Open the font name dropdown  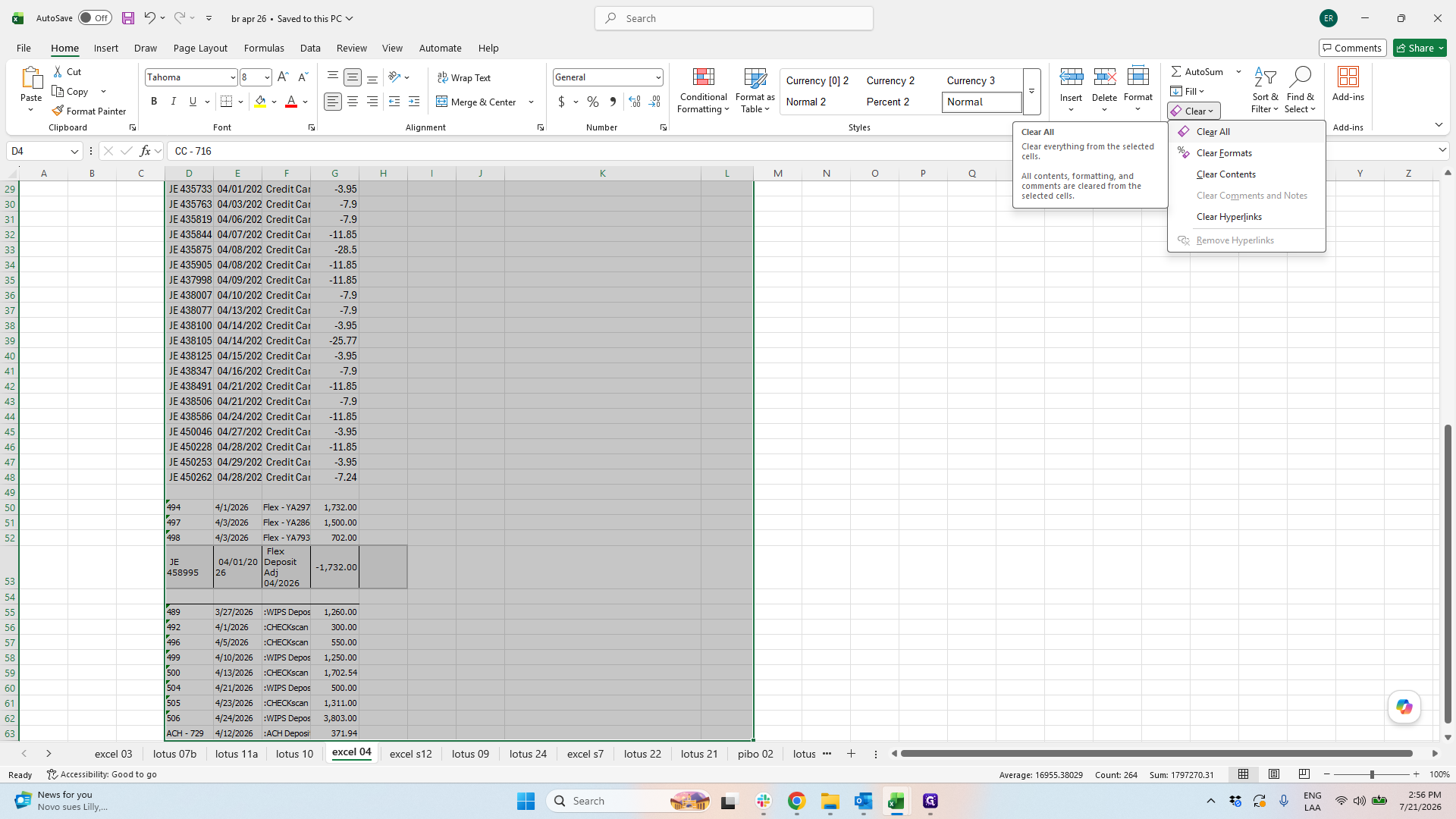click(233, 77)
